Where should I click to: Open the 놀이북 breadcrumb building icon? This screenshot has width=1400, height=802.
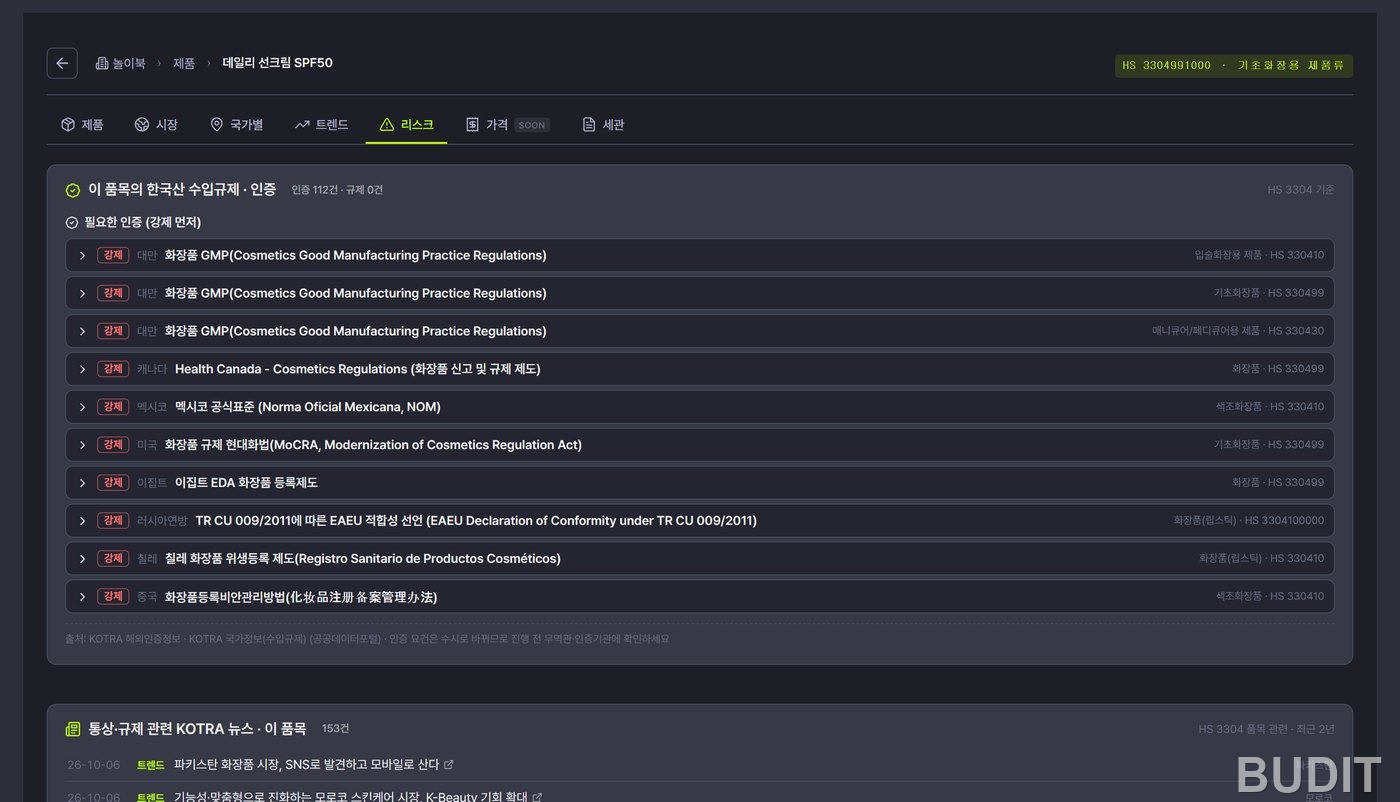point(102,63)
